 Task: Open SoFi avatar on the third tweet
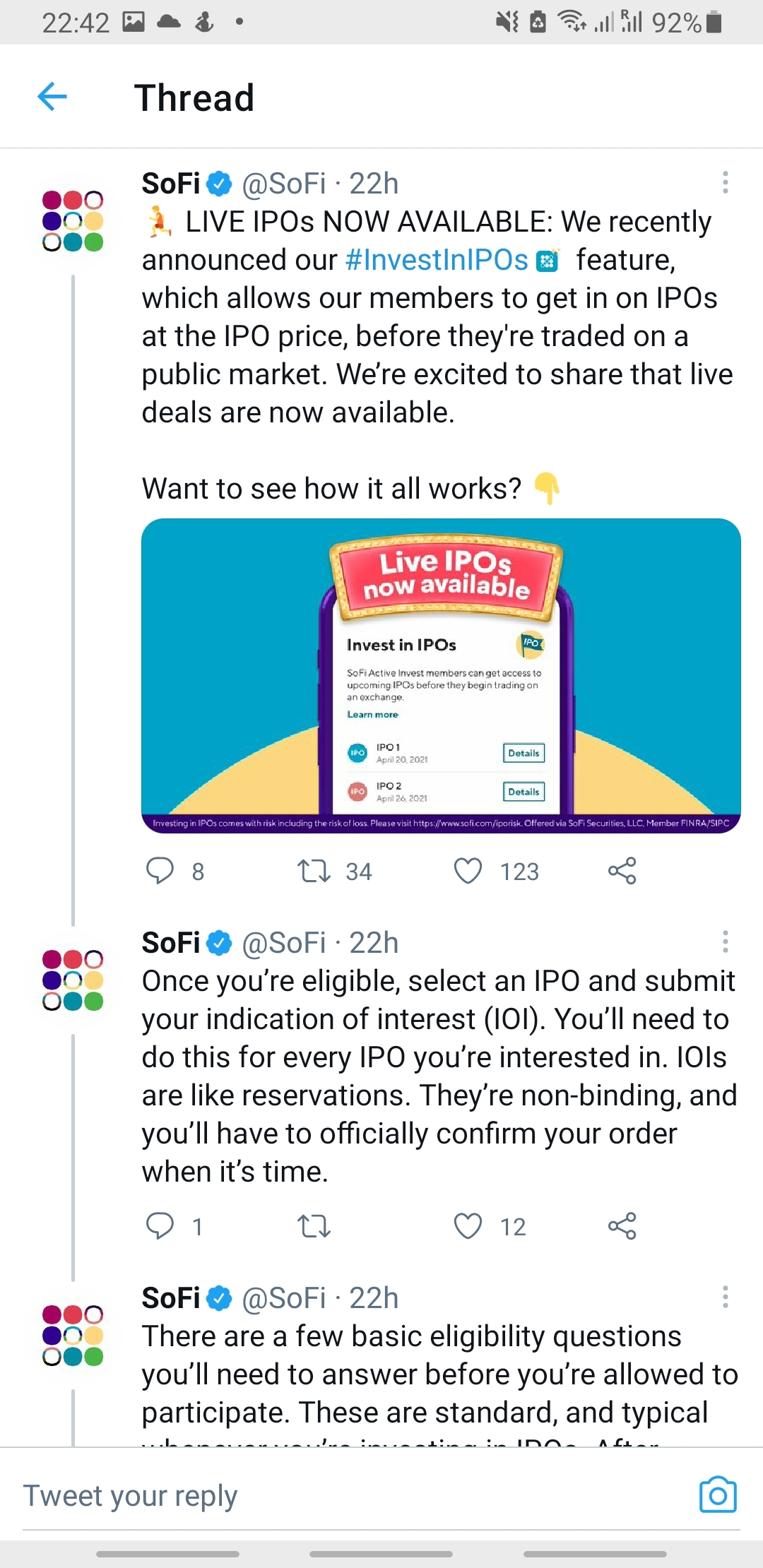[73, 1335]
